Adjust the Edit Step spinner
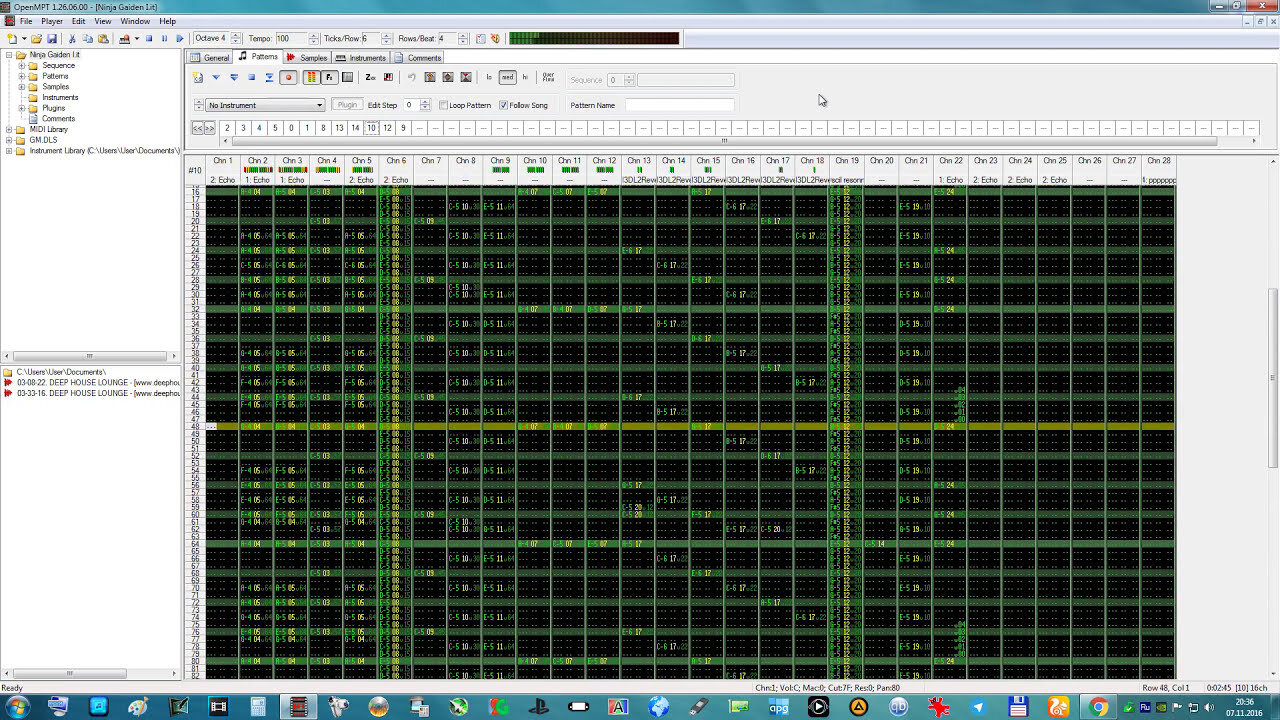The height and width of the screenshot is (720, 1280). coord(425,105)
